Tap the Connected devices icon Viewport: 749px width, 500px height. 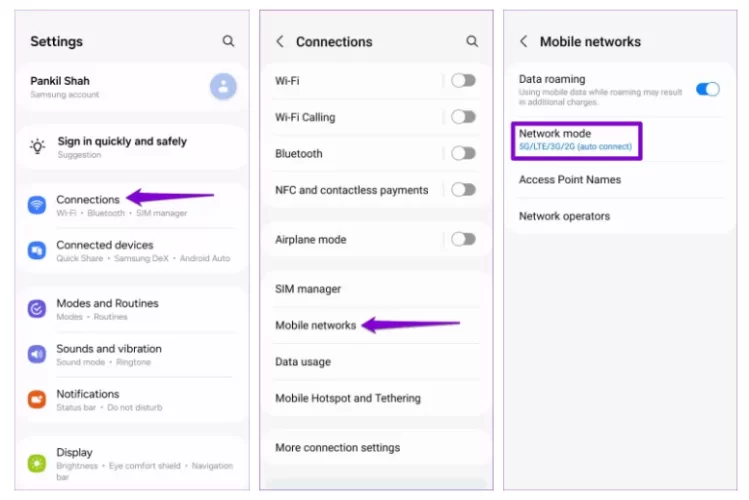click(x=37, y=250)
